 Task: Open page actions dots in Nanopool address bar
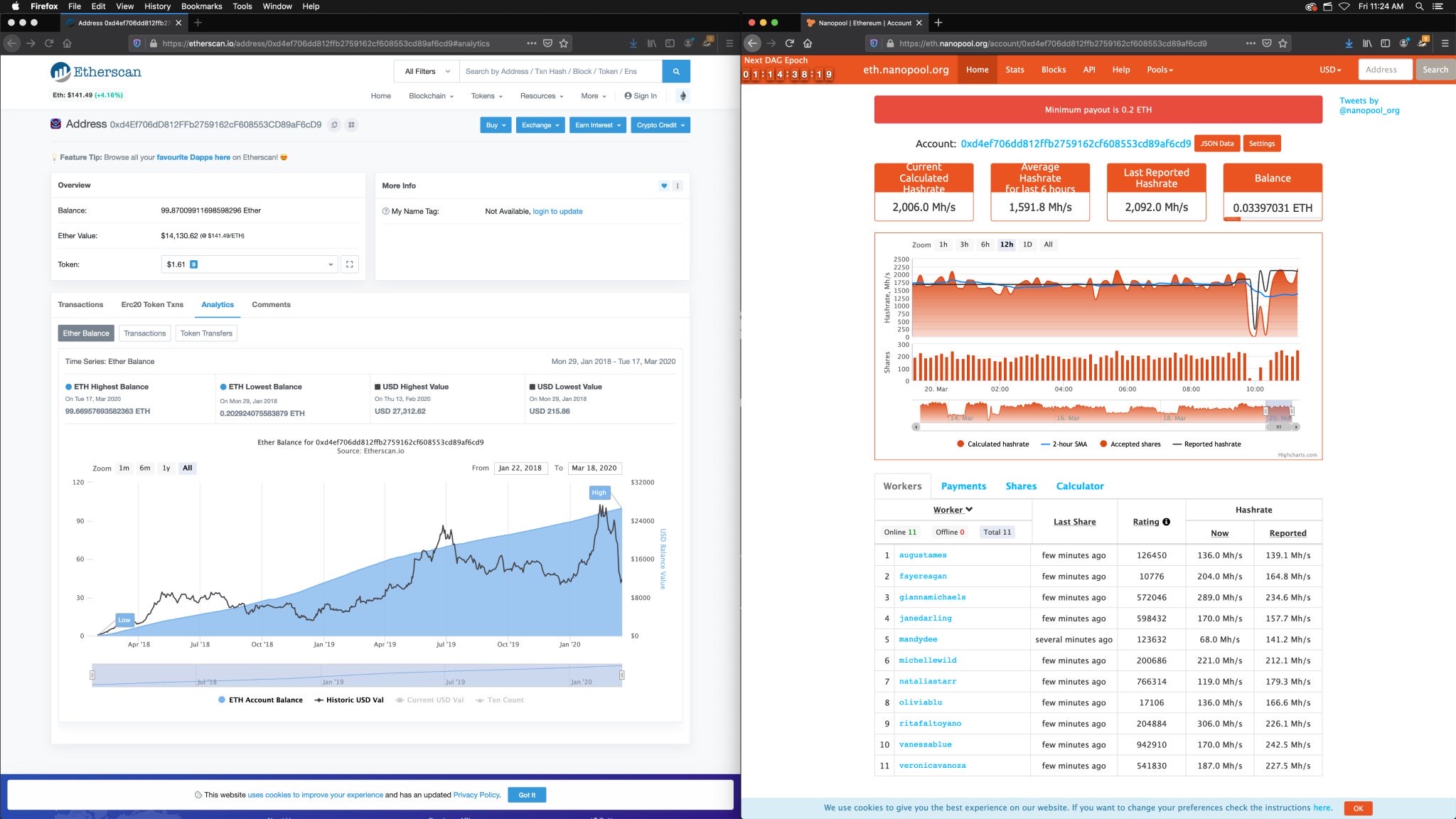coord(1251,43)
